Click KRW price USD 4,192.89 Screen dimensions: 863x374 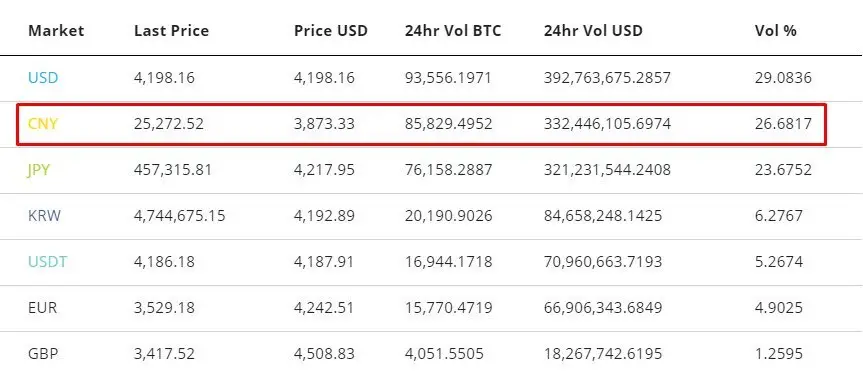tap(324, 216)
